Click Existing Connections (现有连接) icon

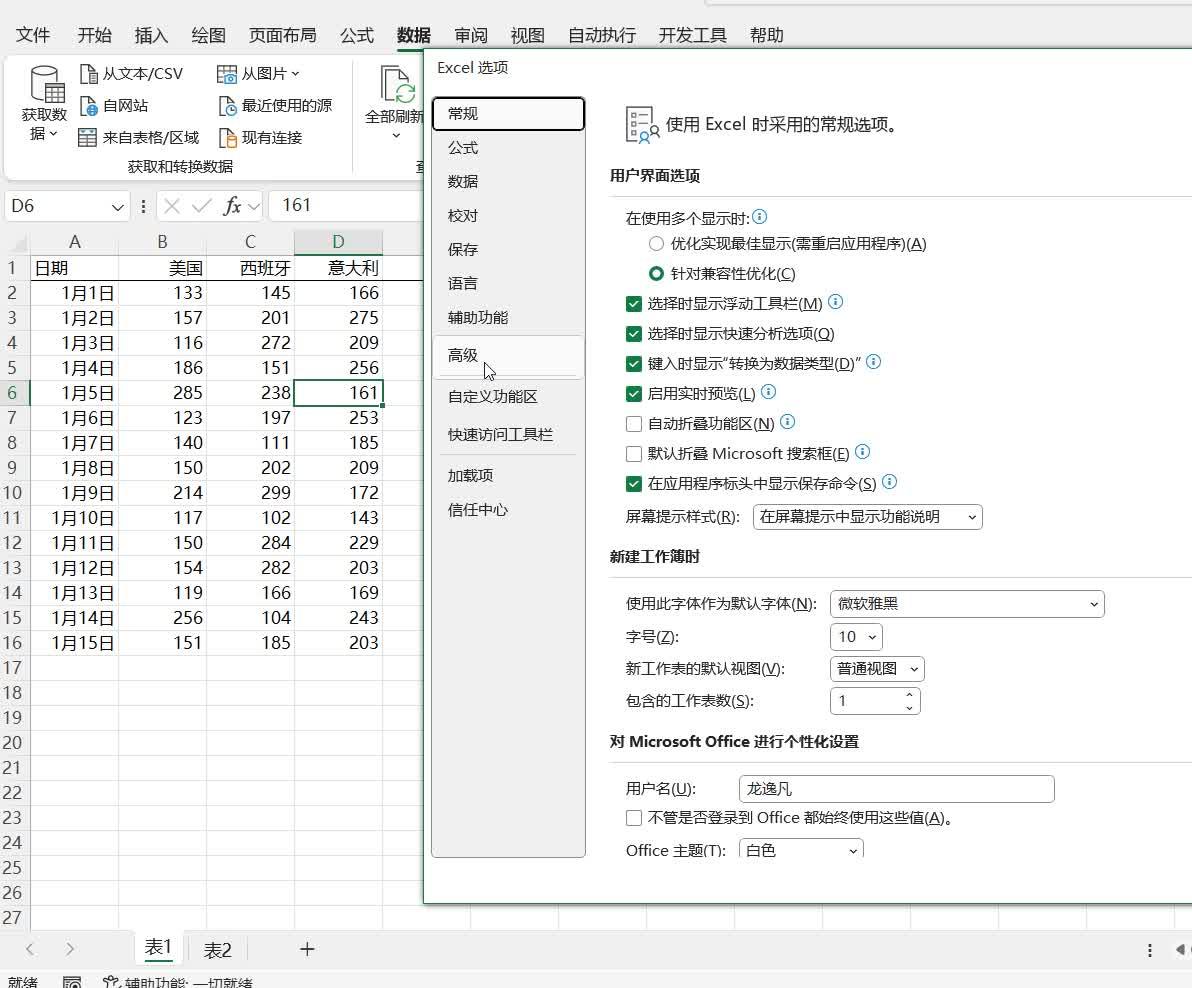coord(227,138)
